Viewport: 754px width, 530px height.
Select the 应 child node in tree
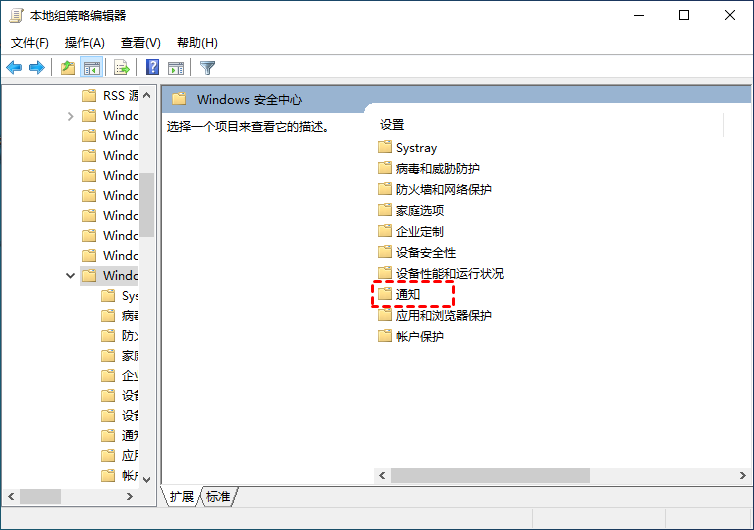(120, 455)
